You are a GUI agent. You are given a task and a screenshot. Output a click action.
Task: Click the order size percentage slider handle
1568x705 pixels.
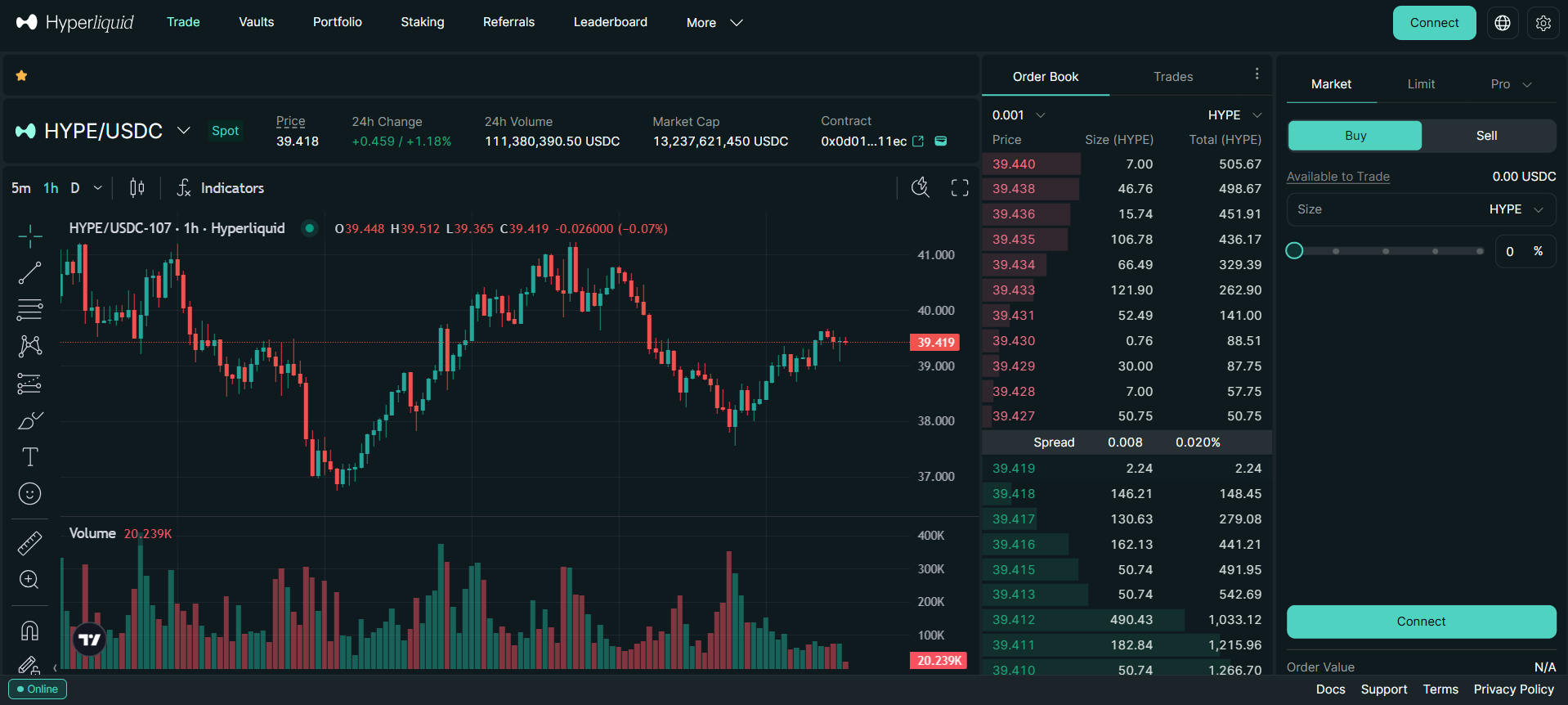point(1294,251)
